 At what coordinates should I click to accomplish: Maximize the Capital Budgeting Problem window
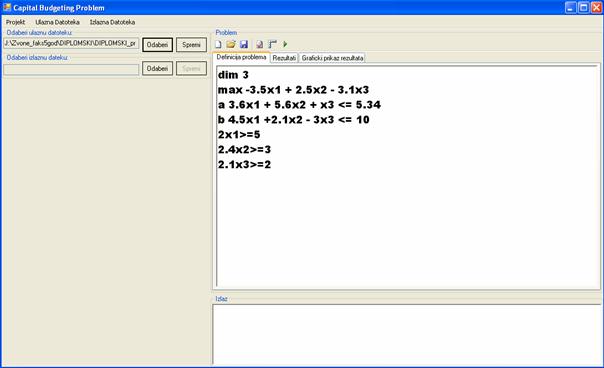coord(584,7)
